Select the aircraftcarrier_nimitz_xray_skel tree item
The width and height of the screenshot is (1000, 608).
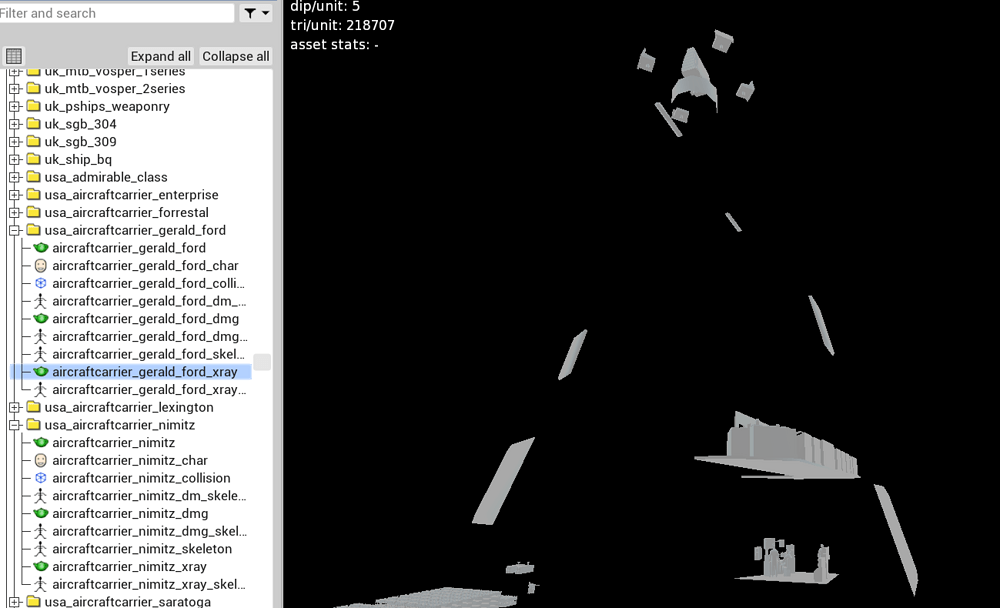click(149, 584)
